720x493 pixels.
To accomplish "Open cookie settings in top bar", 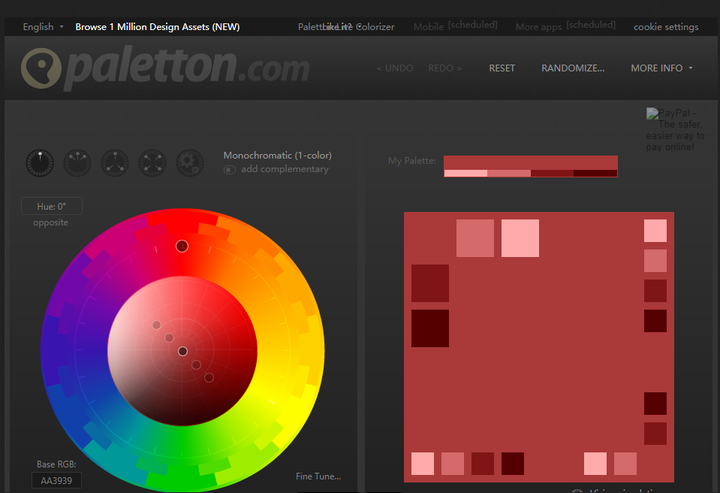I will click(666, 27).
